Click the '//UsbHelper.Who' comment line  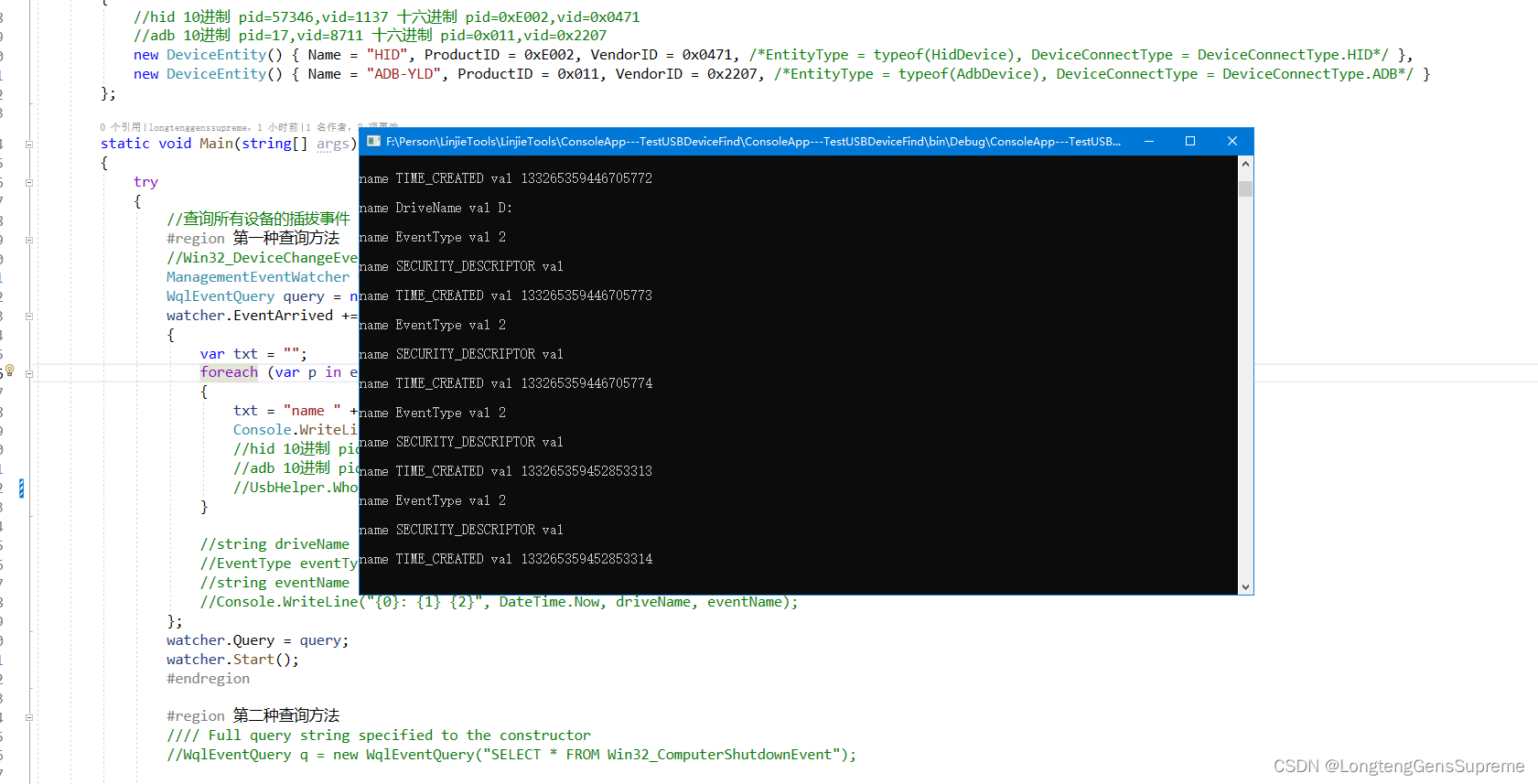pyautogui.click(x=296, y=488)
